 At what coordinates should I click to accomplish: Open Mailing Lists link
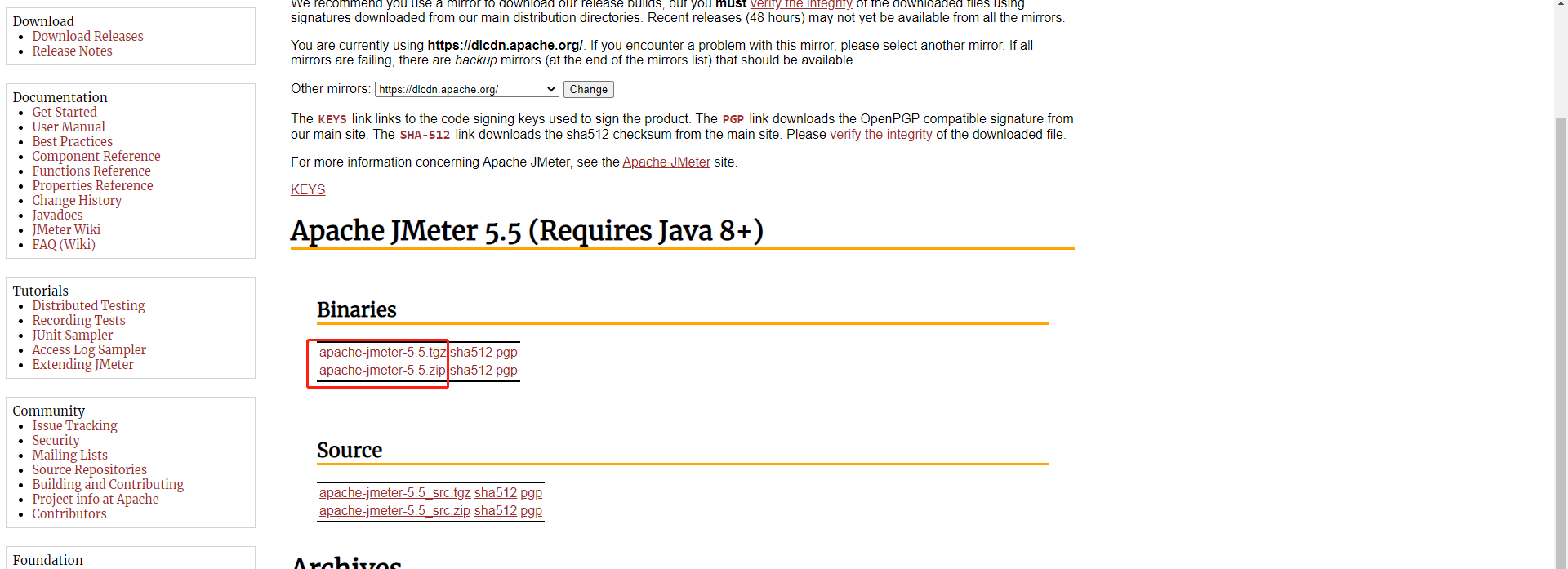(69, 455)
